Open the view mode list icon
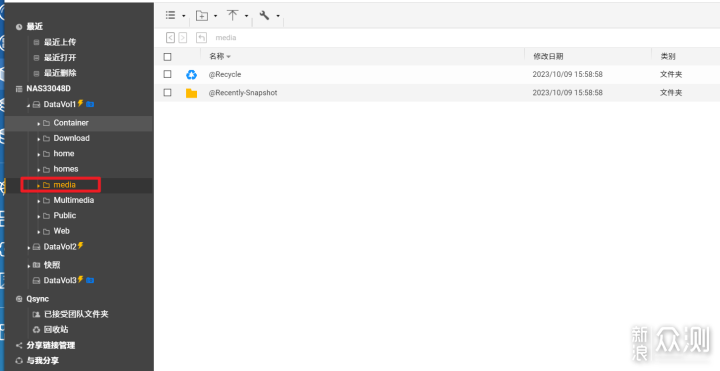720x371 pixels. pyautogui.click(x=170, y=15)
